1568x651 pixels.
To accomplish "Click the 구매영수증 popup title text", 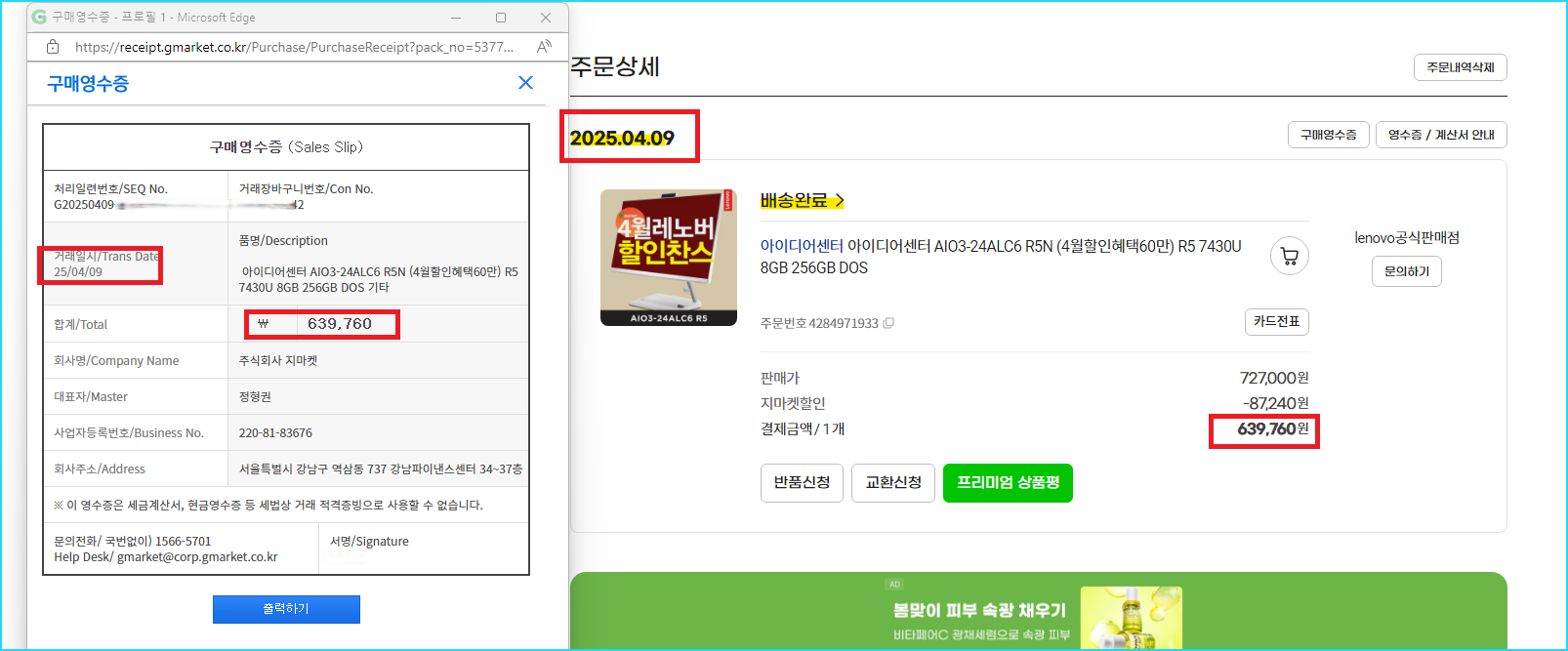I will pyautogui.click(x=88, y=84).
